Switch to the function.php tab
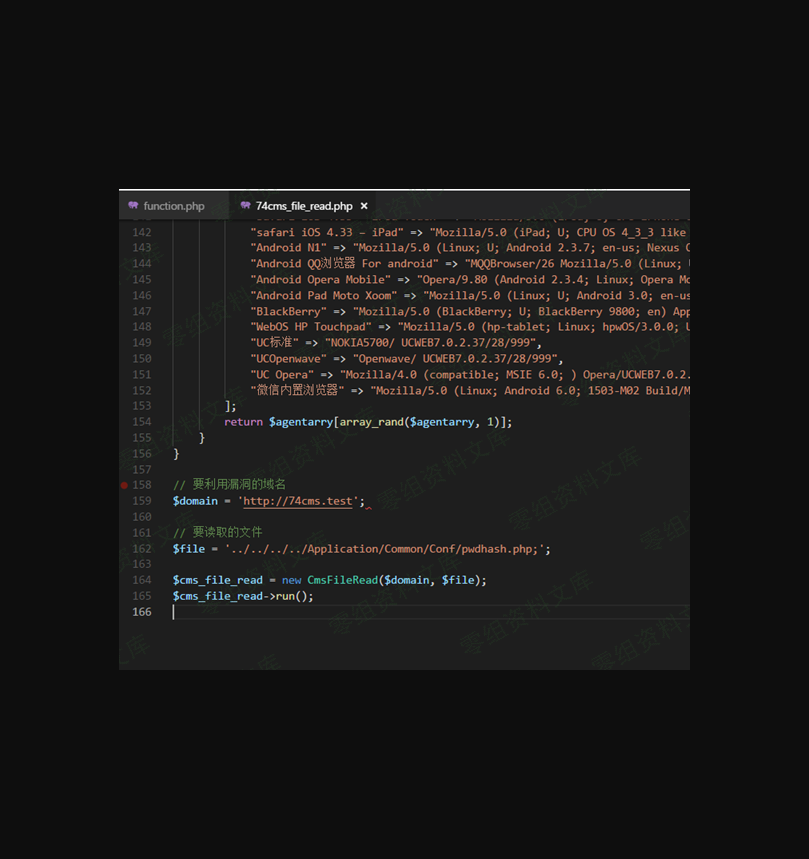The width and height of the screenshot is (809, 859). 173,206
